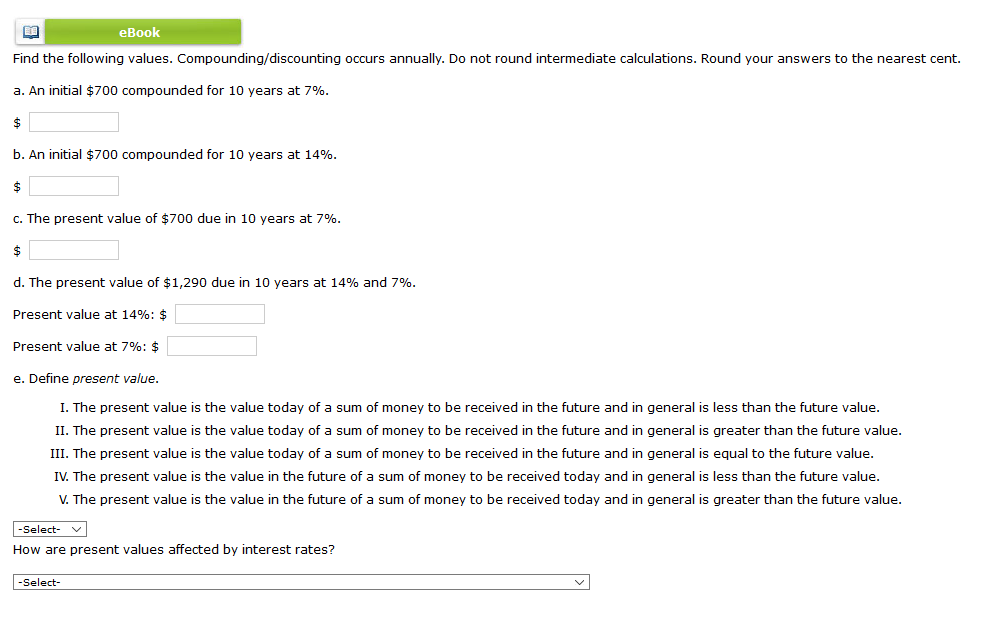Click the answer selector below the interest rates question
Image resolution: width=1001 pixels, height=625 pixels.
coord(300,581)
